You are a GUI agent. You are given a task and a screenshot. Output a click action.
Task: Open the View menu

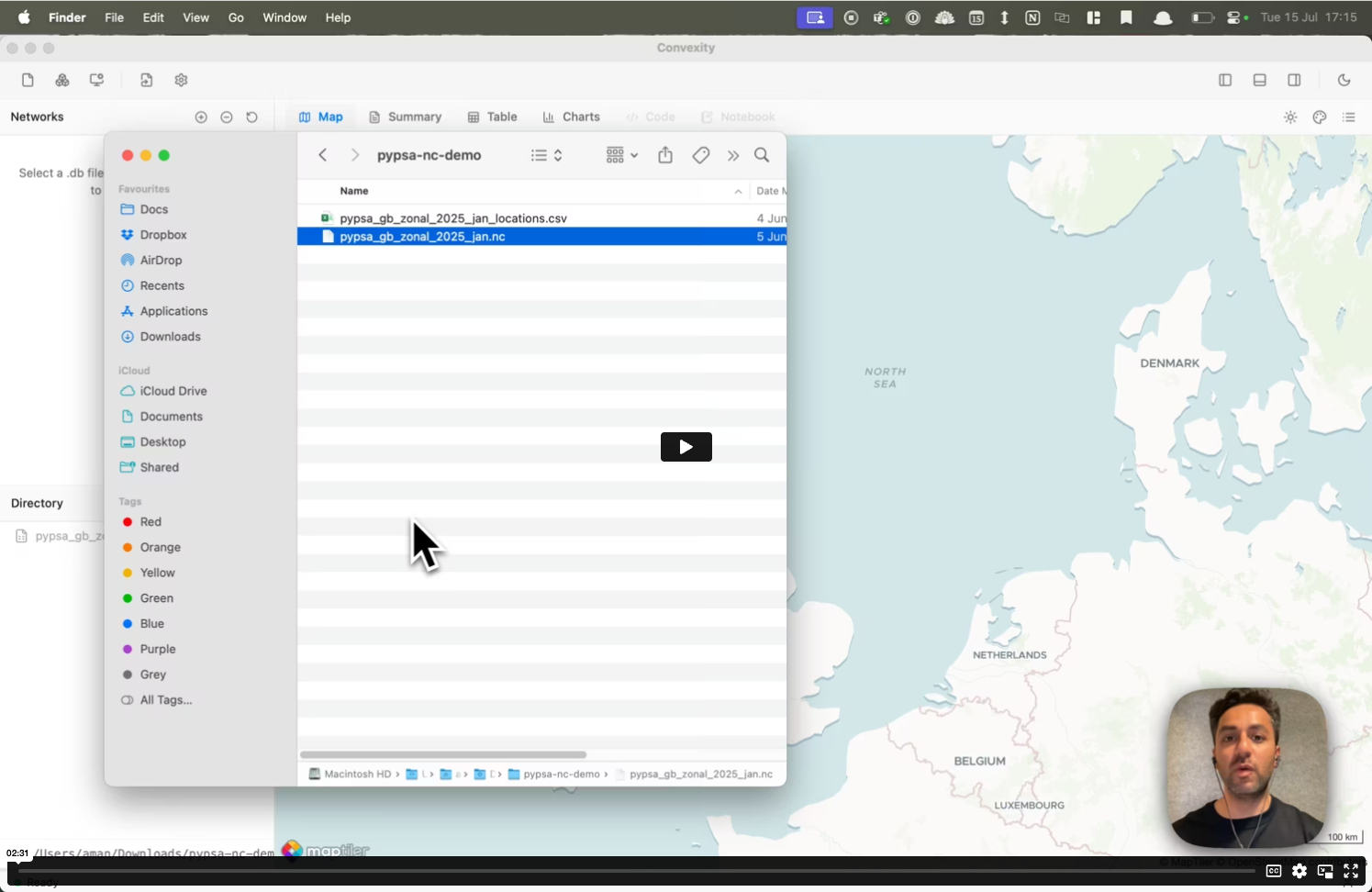(x=195, y=17)
